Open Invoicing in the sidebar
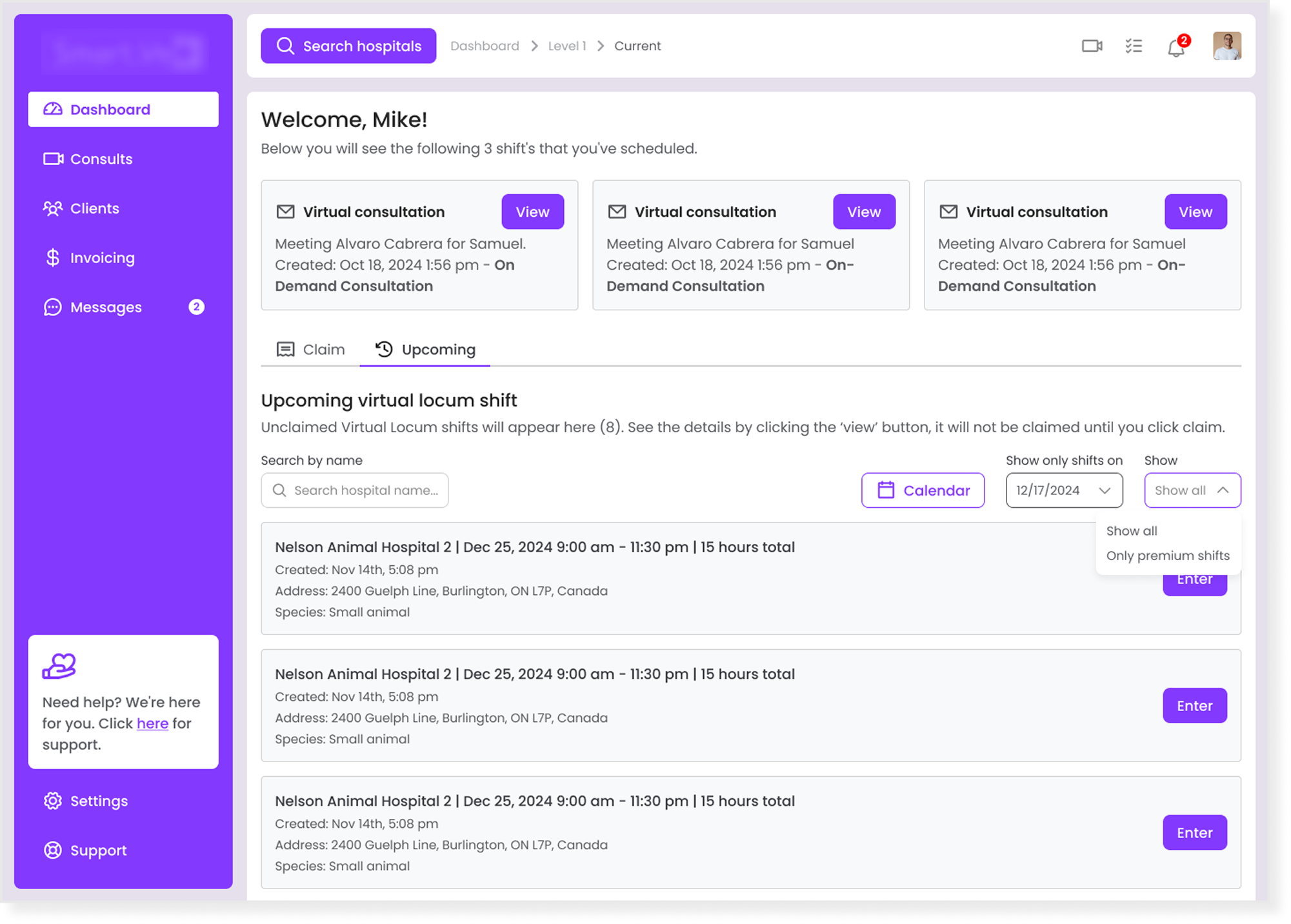Viewport: 1291px width, 924px height. pos(103,258)
